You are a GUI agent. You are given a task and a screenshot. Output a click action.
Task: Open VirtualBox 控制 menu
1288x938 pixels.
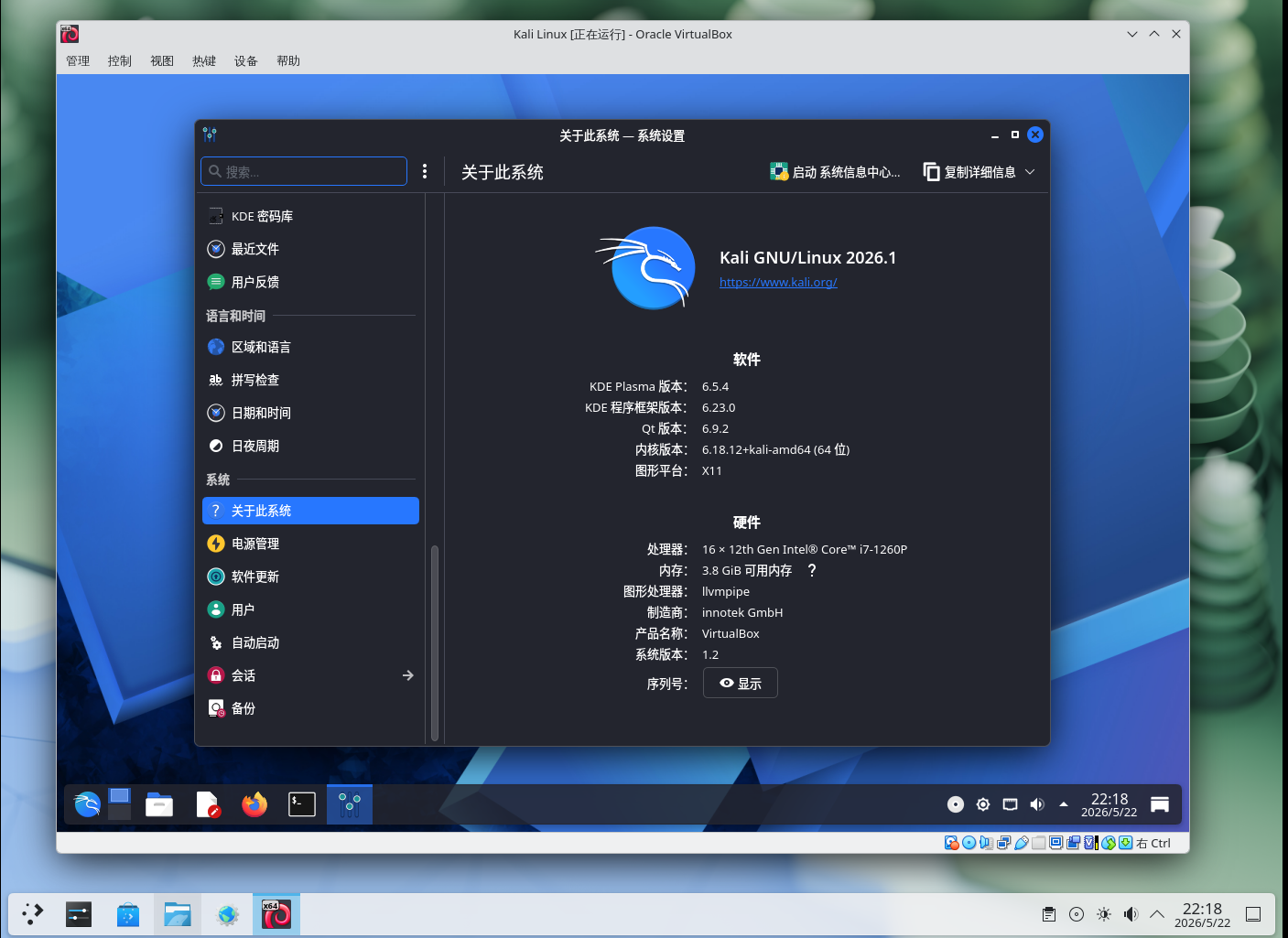(120, 60)
